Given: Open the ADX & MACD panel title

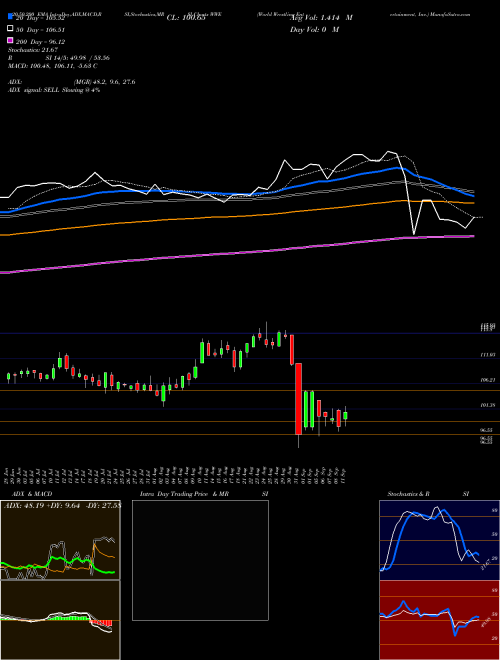Looking at the screenshot, I should point(32,494).
